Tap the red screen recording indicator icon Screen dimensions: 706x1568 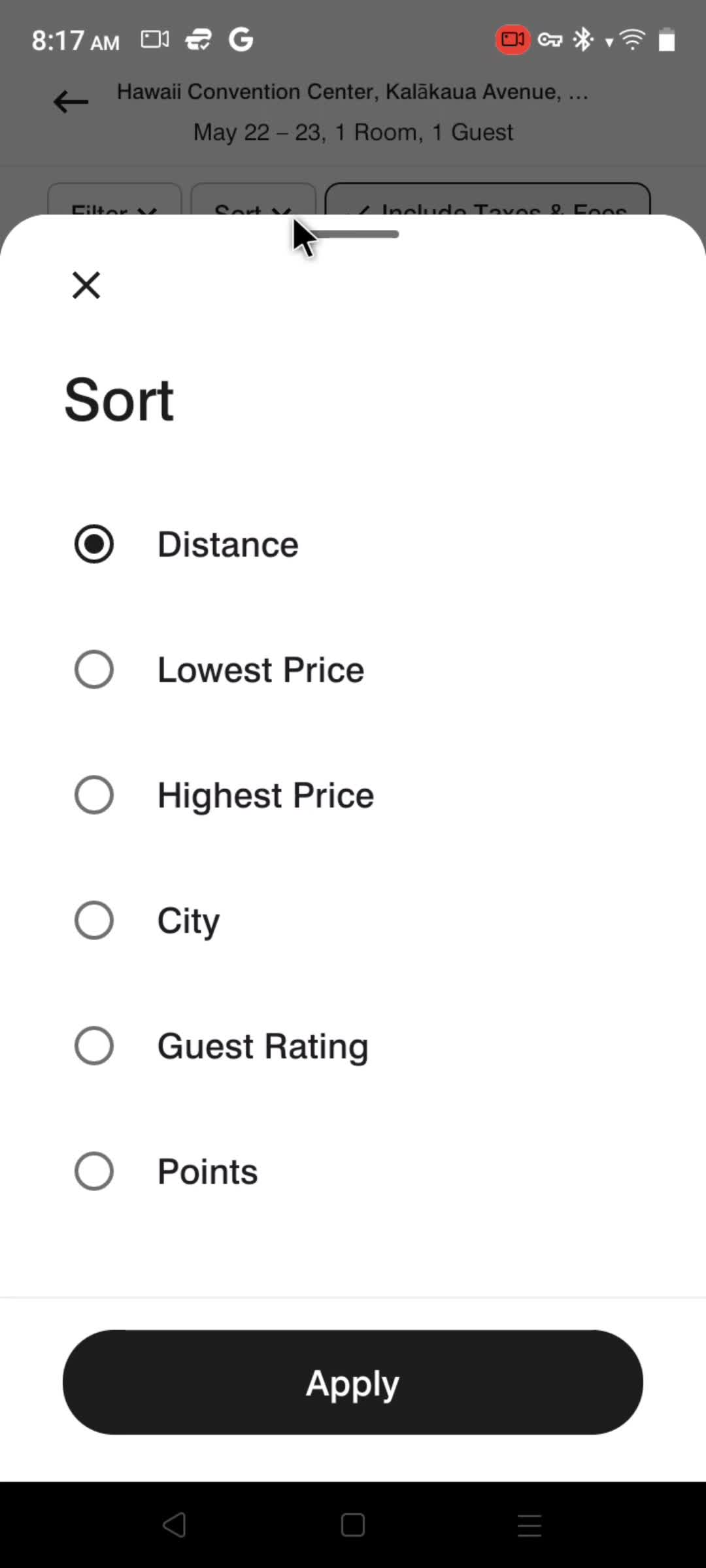[x=513, y=40]
